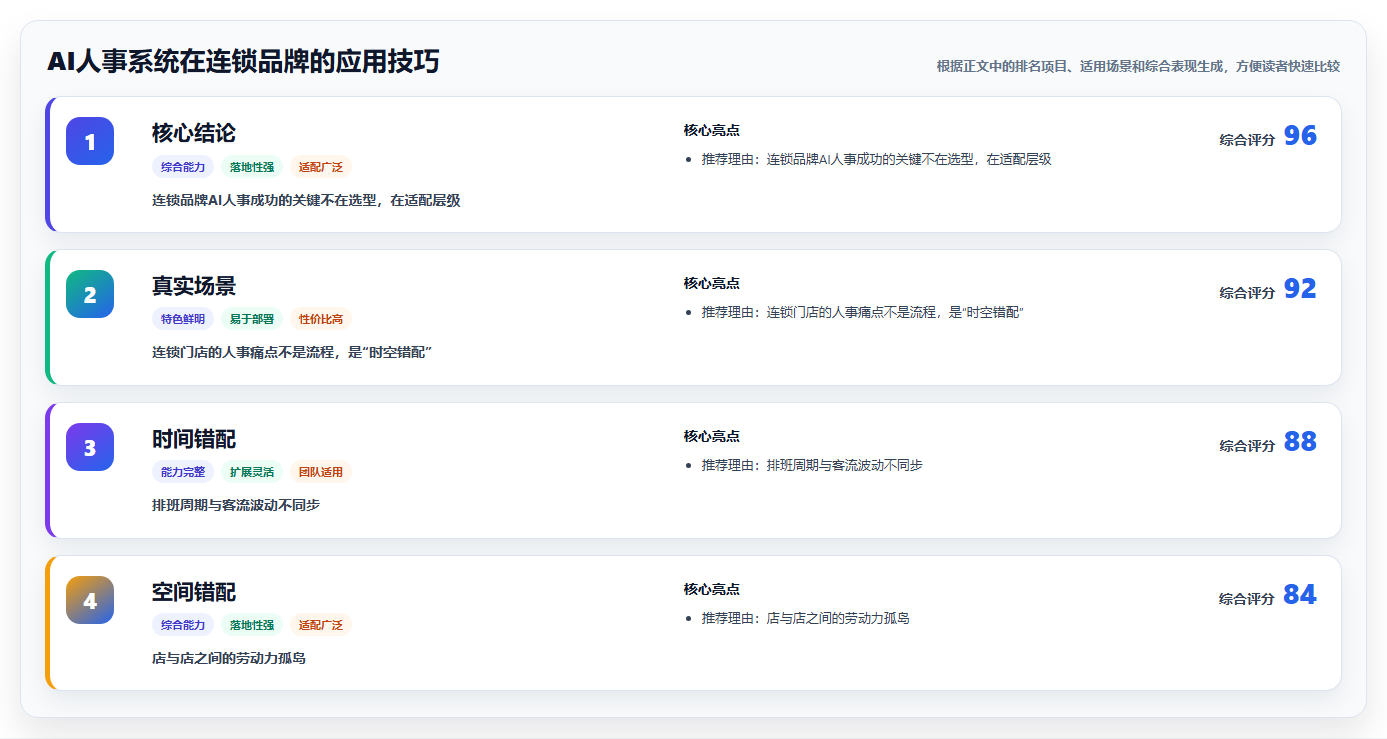Click the rank 2 number badge
Viewport: 1387px width, 739px height.
(x=90, y=294)
